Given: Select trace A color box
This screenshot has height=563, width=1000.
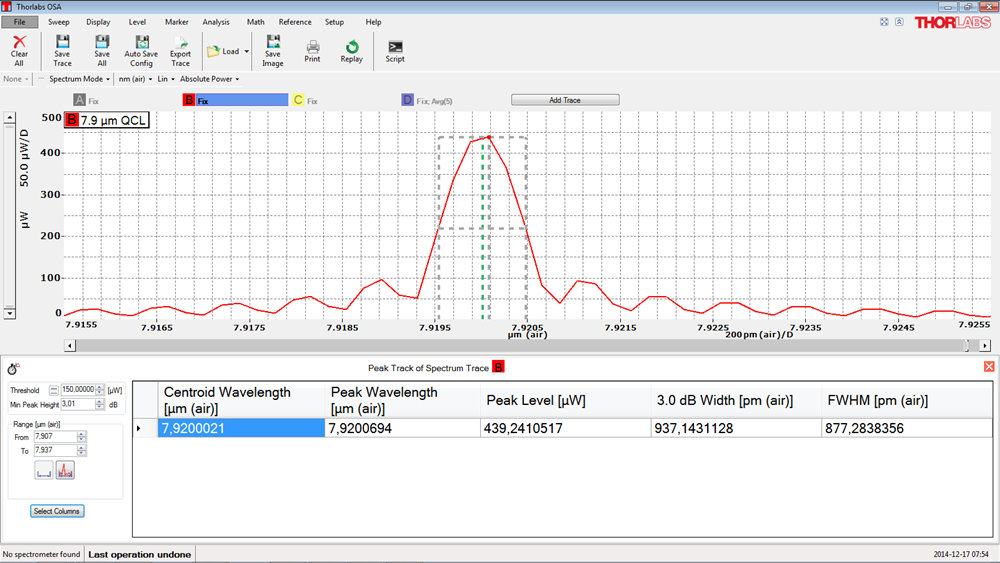Looking at the screenshot, I should point(79,100).
